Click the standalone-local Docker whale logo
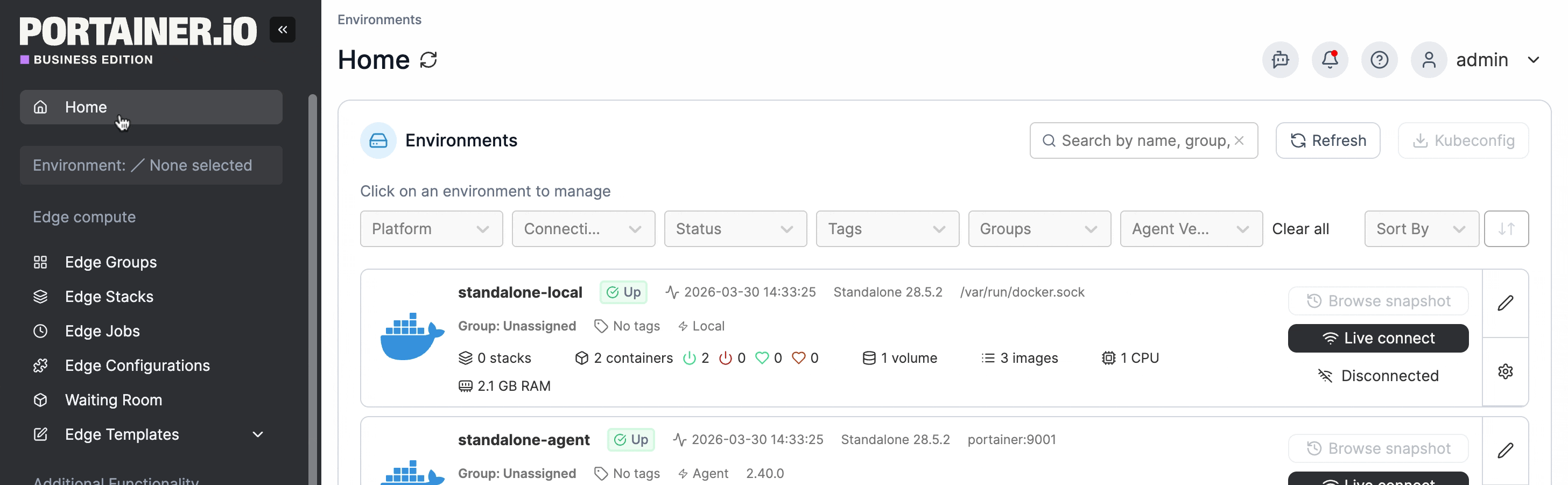Screen dimensions: 1568x485 [412, 336]
